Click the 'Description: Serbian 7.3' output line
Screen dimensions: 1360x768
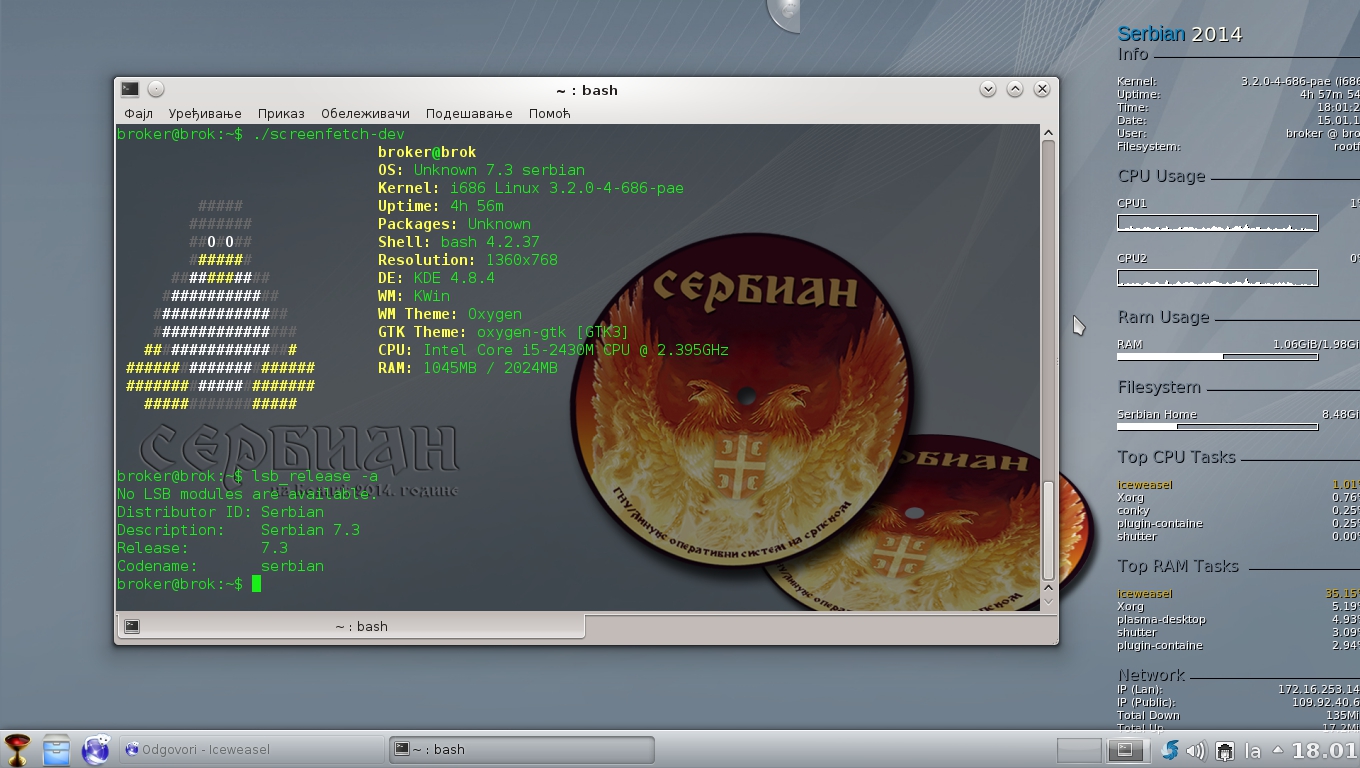click(238, 530)
